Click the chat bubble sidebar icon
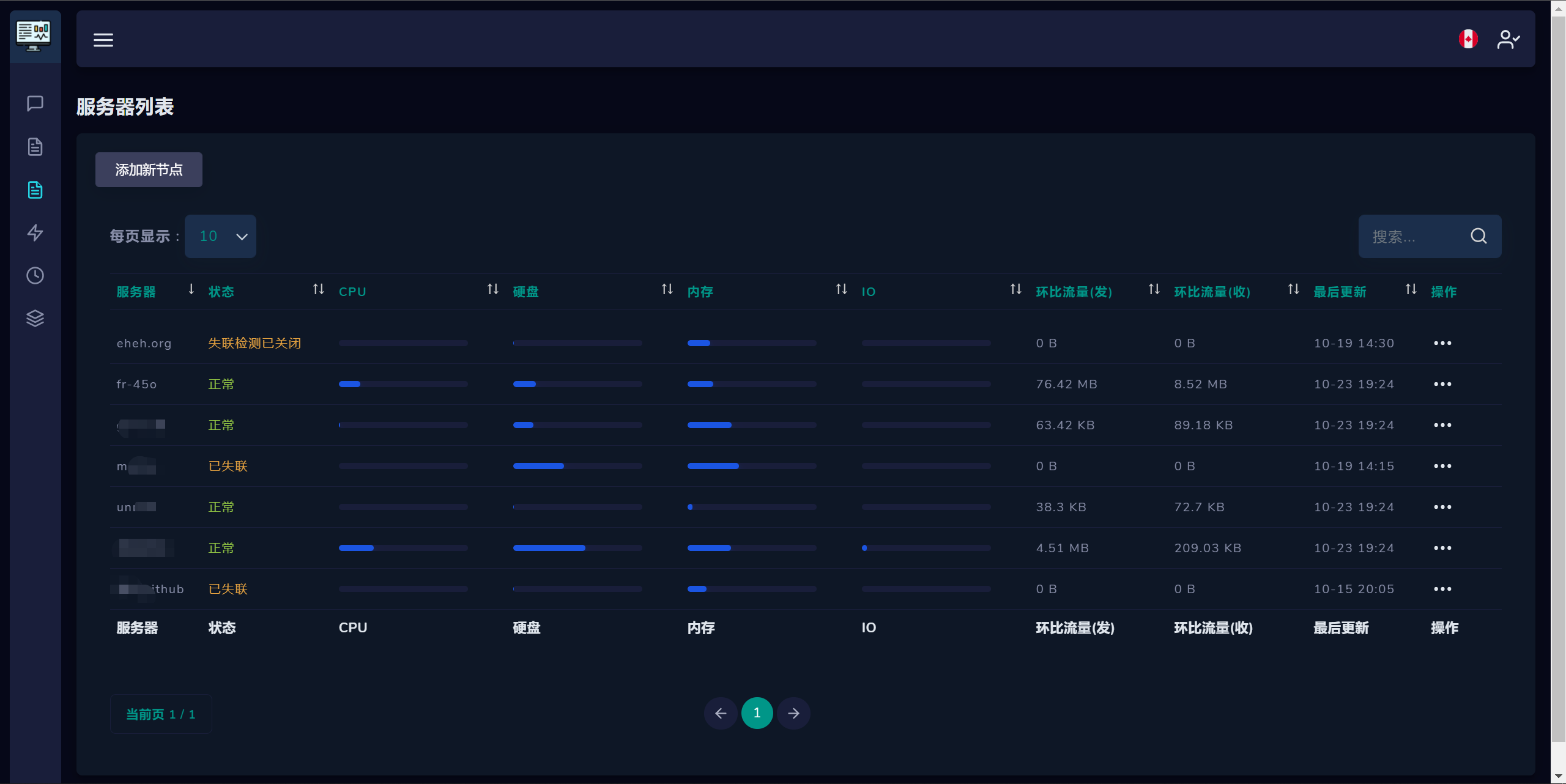 35,103
